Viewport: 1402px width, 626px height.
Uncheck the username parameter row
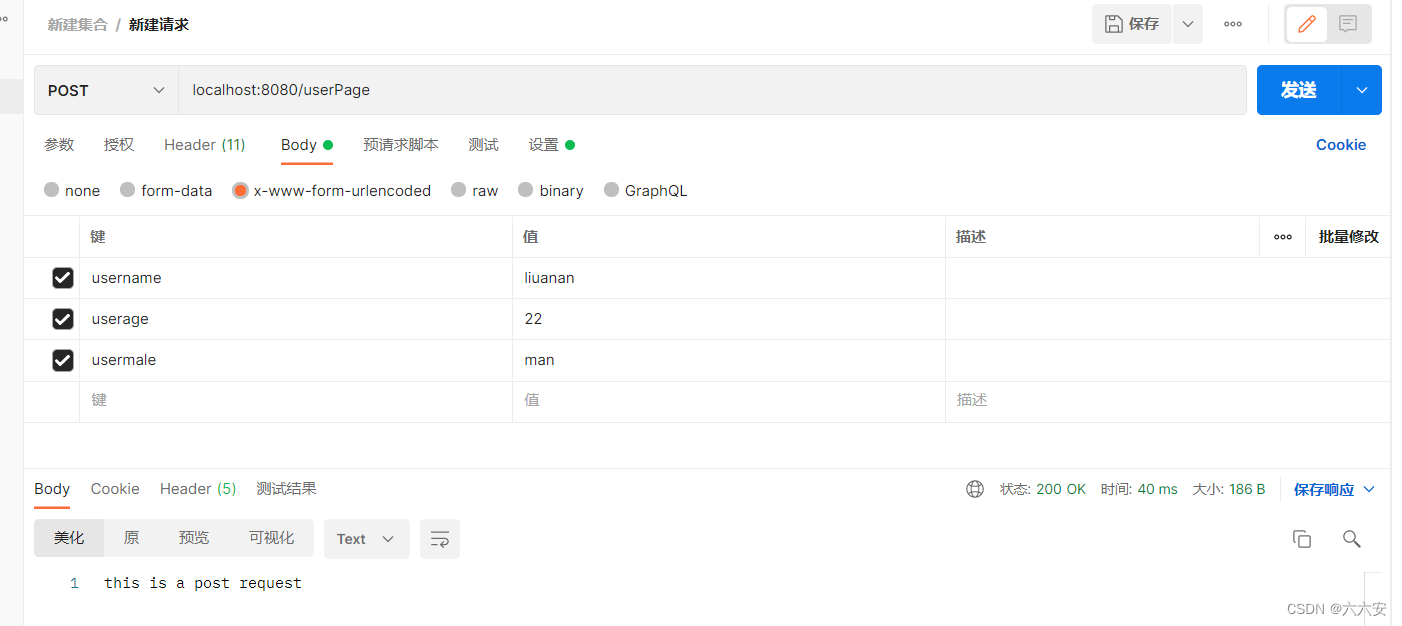(x=63, y=277)
